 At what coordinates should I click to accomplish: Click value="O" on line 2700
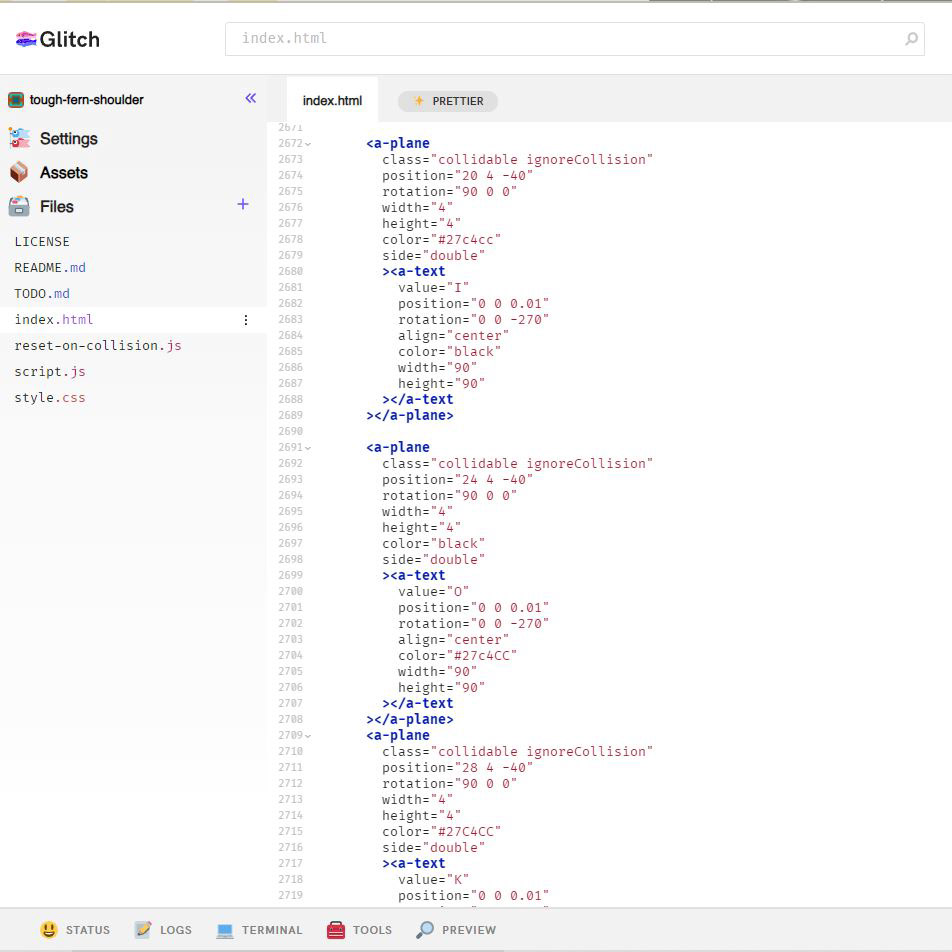(434, 592)
